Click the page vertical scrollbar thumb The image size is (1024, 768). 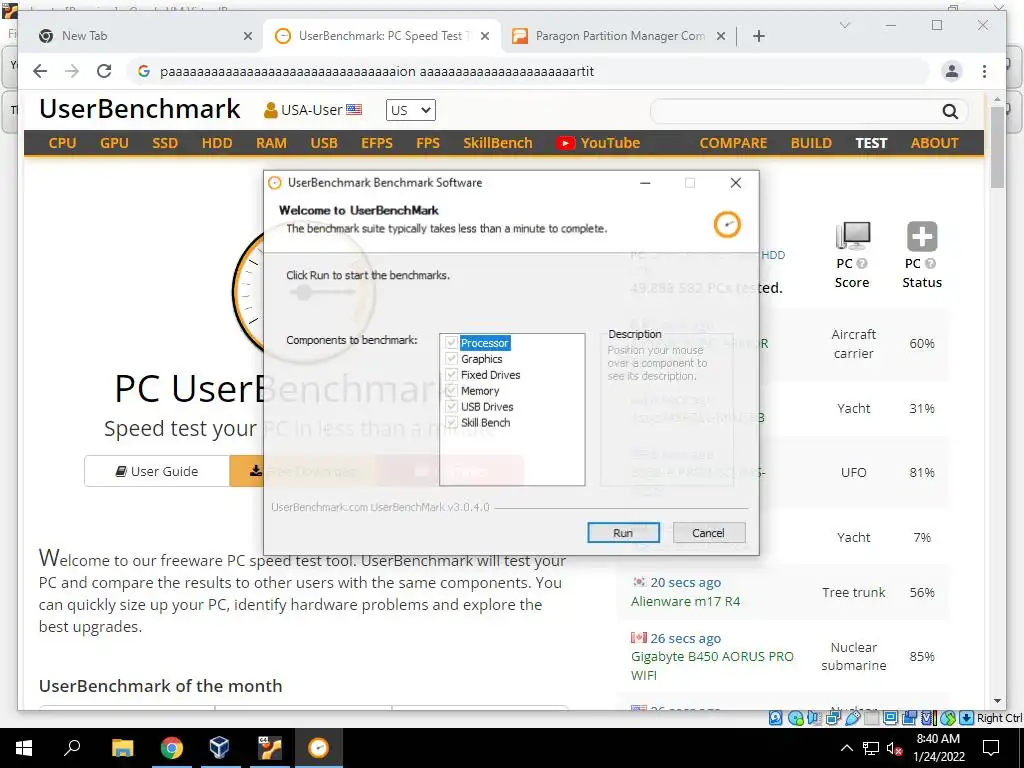pos(997,147)
